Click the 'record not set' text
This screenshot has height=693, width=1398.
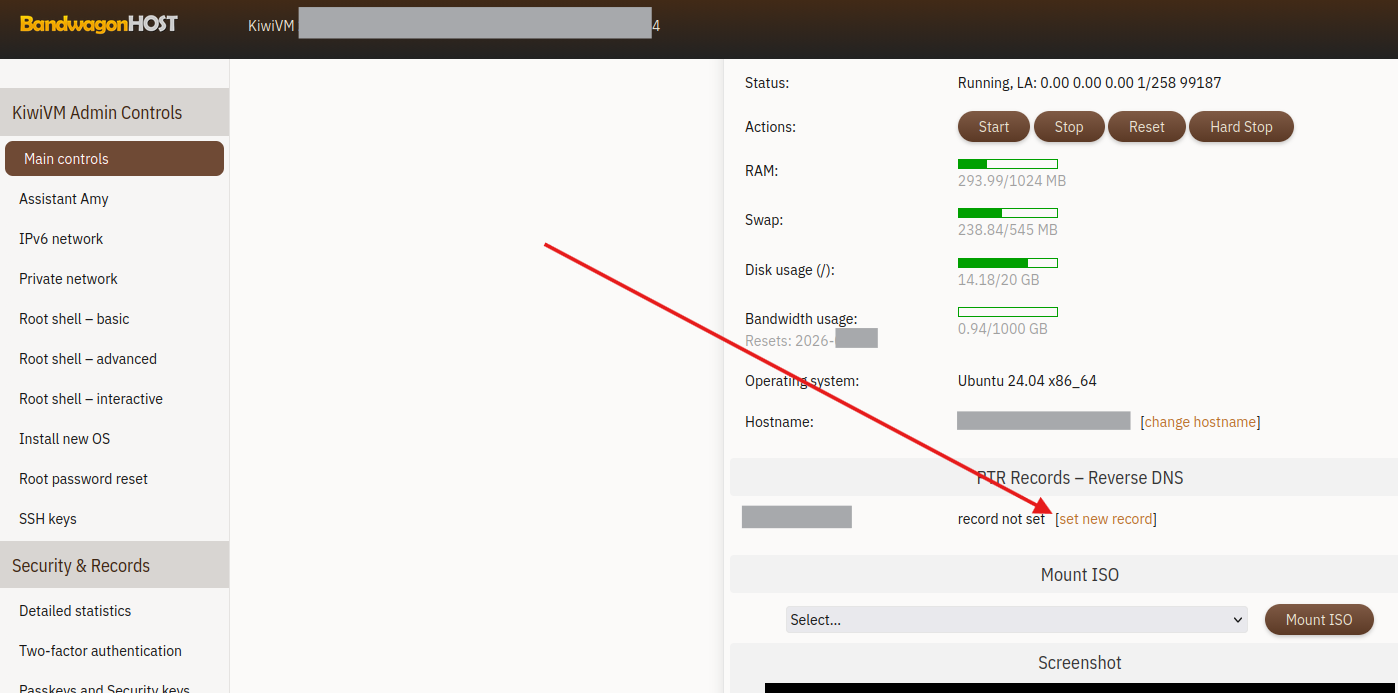tap(1001, 519)
